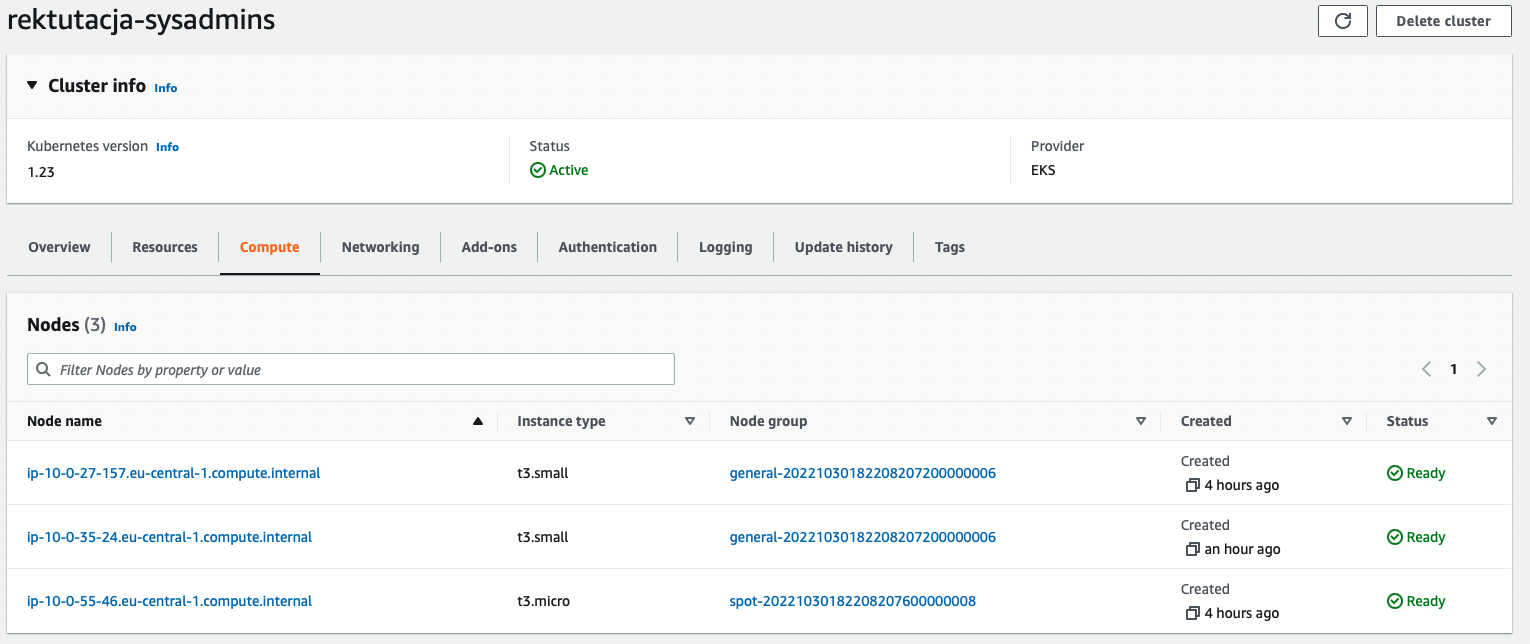Open node ip-10-0-27-157.eu-central-1.compute.internal
1530x644 pixels.
click(174, 473)
